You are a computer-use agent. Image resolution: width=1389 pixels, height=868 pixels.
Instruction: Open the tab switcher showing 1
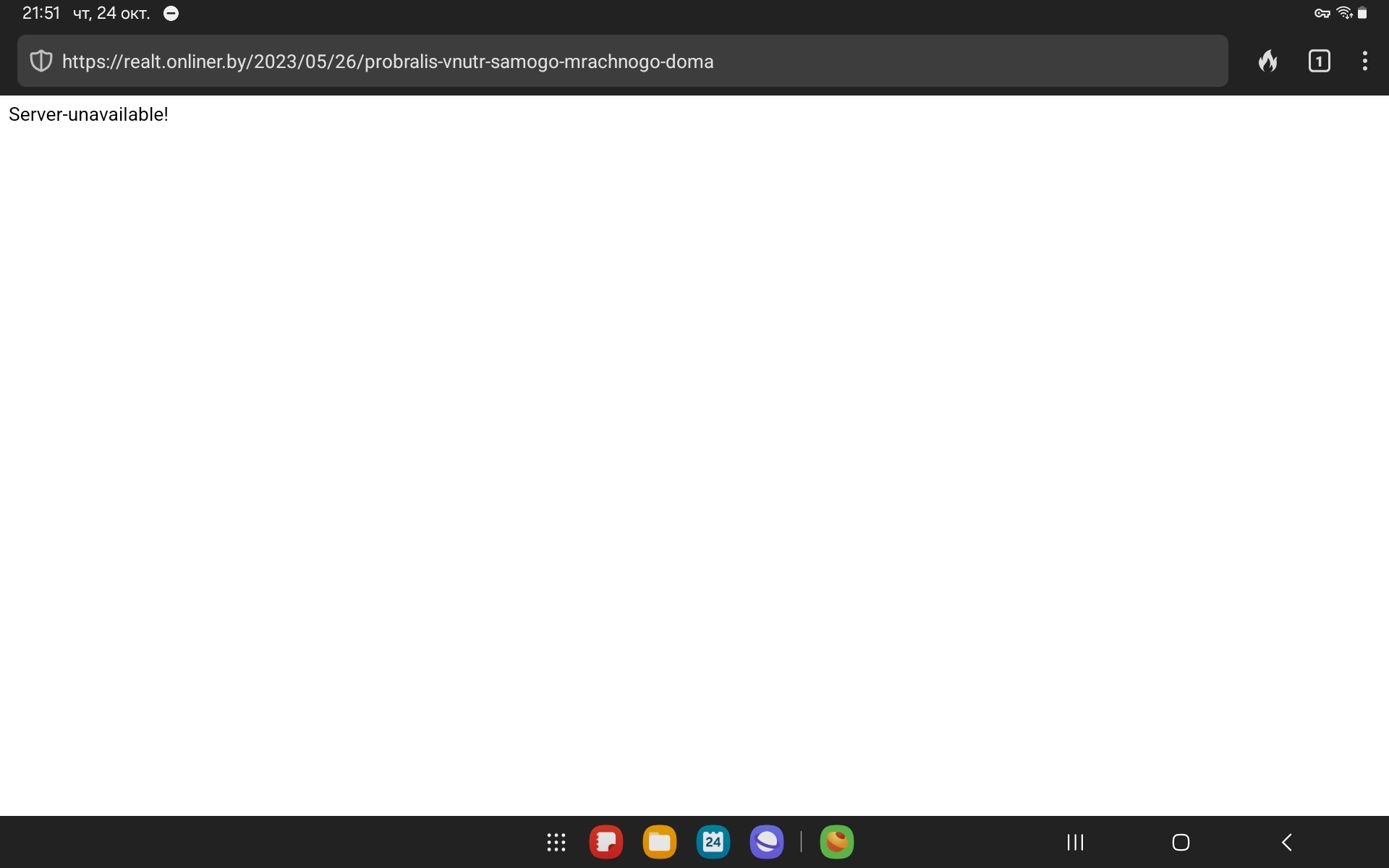point(1319,61)
